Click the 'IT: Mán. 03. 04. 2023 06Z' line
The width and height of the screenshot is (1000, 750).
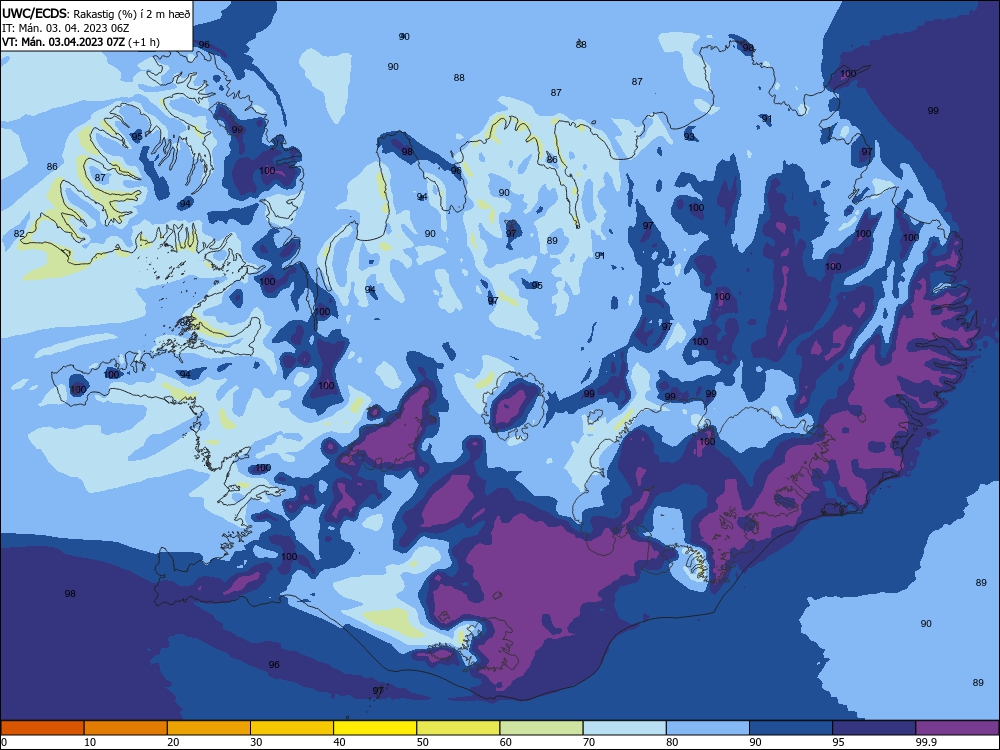click(x=66, y=28)
